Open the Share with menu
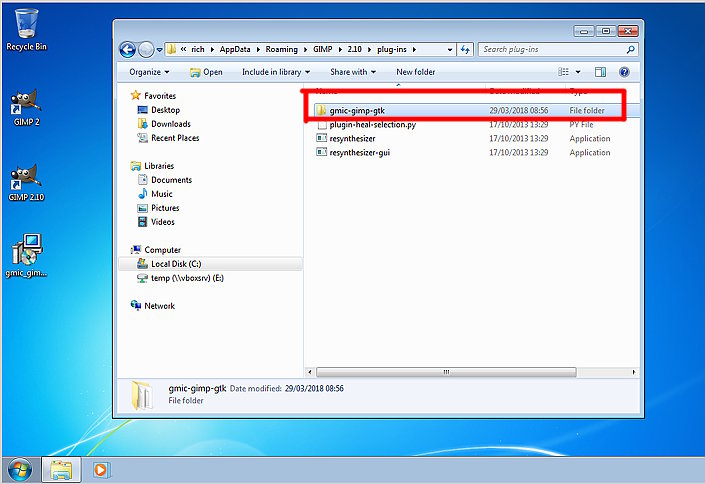Viewport: 705px width, 484px height. point(352,72)
